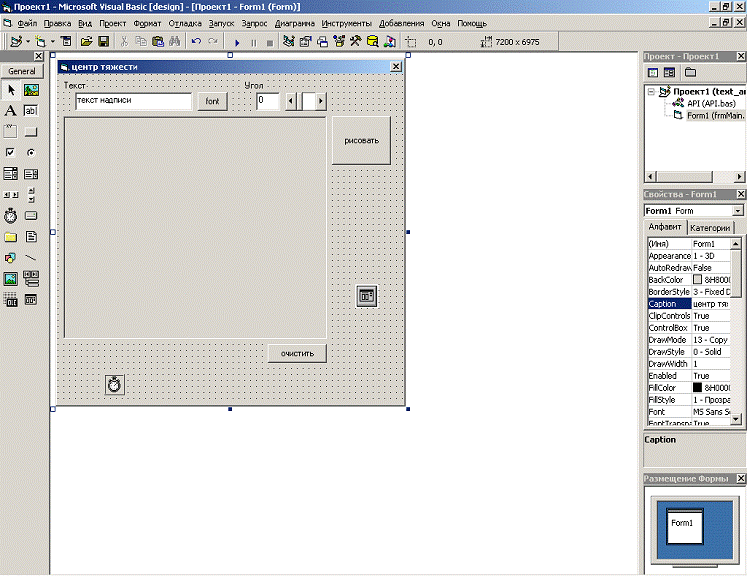The height and width of the screenshot is (576, 747).
Task: Open the object dropdown in Properties panel
Action: 737,211
